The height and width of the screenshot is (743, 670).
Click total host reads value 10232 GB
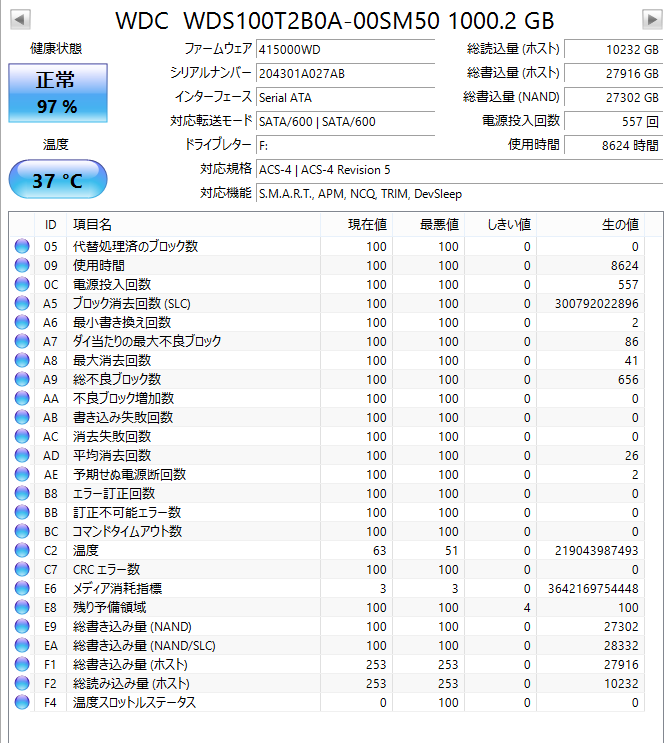pyautogui.click(x=614, y=50)
